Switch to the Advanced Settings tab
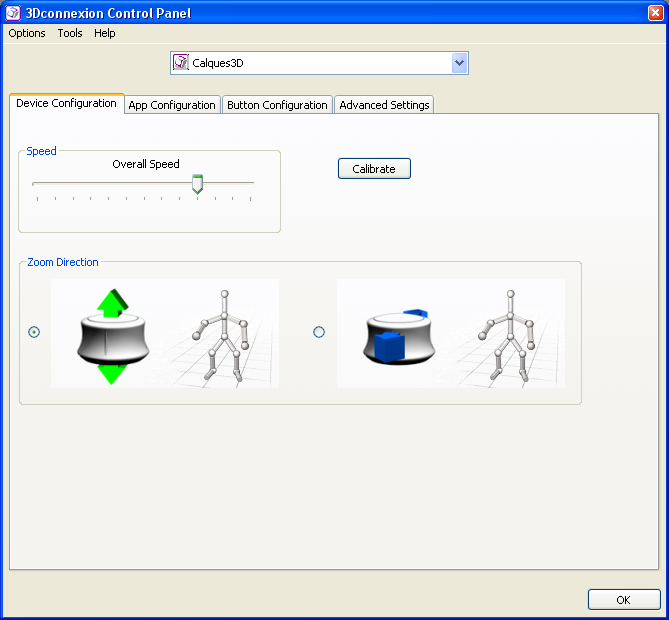669x620 pixels. point(384,105)
